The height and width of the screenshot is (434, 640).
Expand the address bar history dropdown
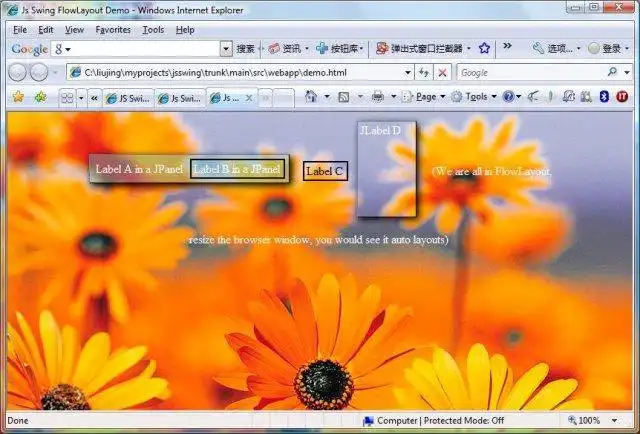408,73
